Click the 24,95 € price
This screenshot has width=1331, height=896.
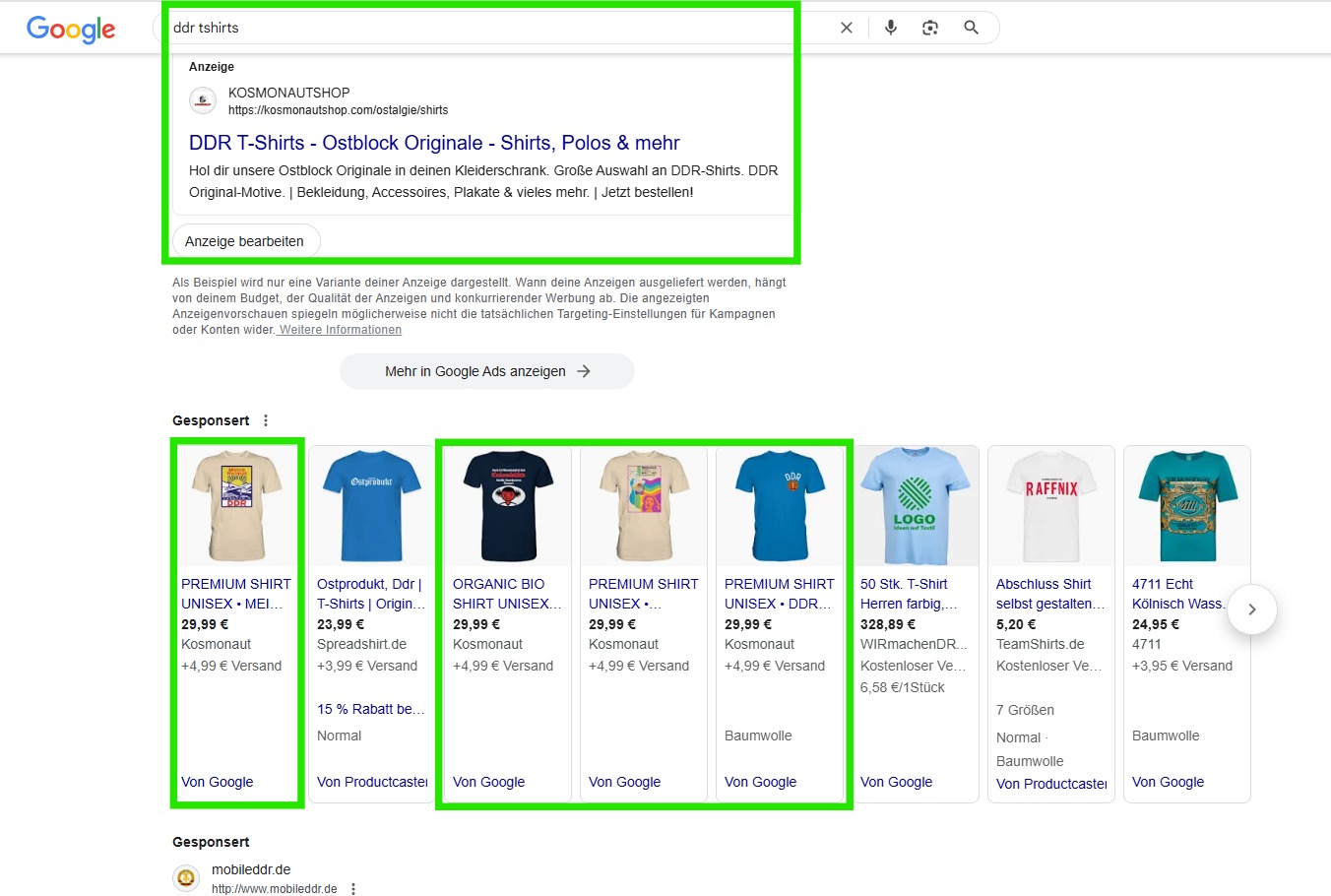1156,624
